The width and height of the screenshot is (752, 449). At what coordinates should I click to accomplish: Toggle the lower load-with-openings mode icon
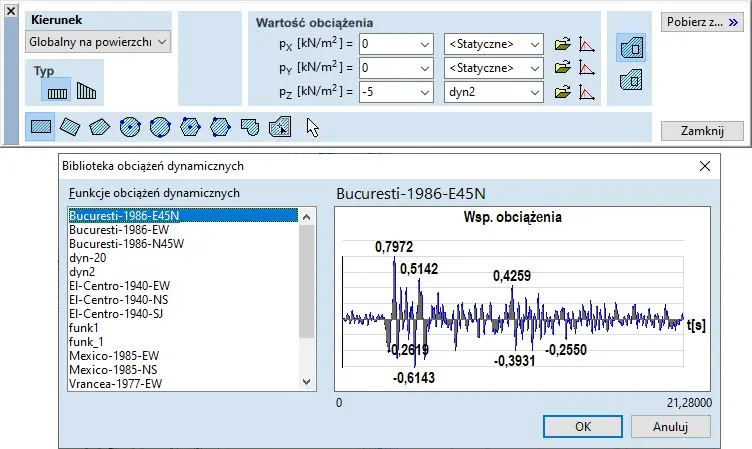pos(630,81)
